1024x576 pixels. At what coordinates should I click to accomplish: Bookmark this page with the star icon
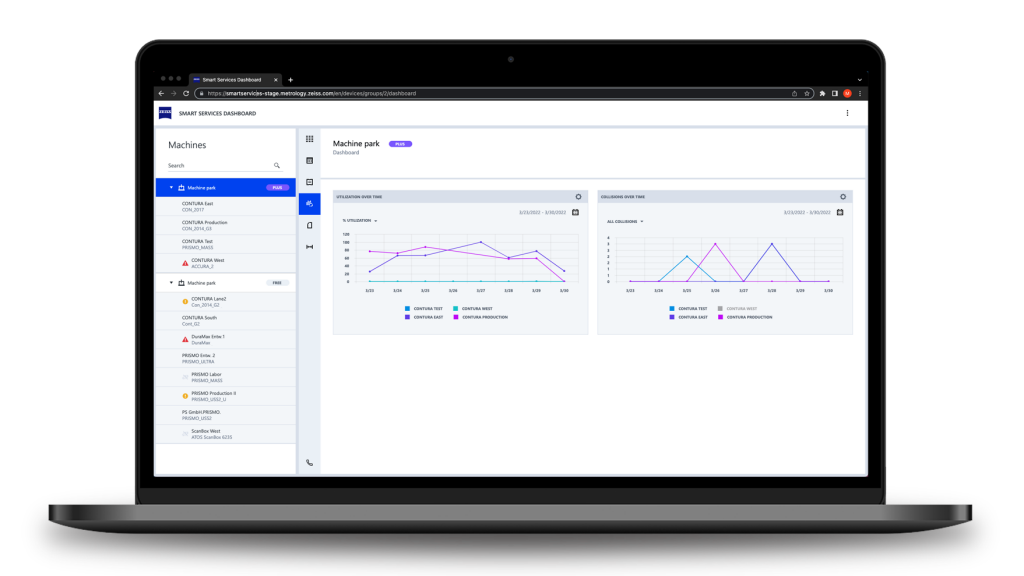[807, 93]
